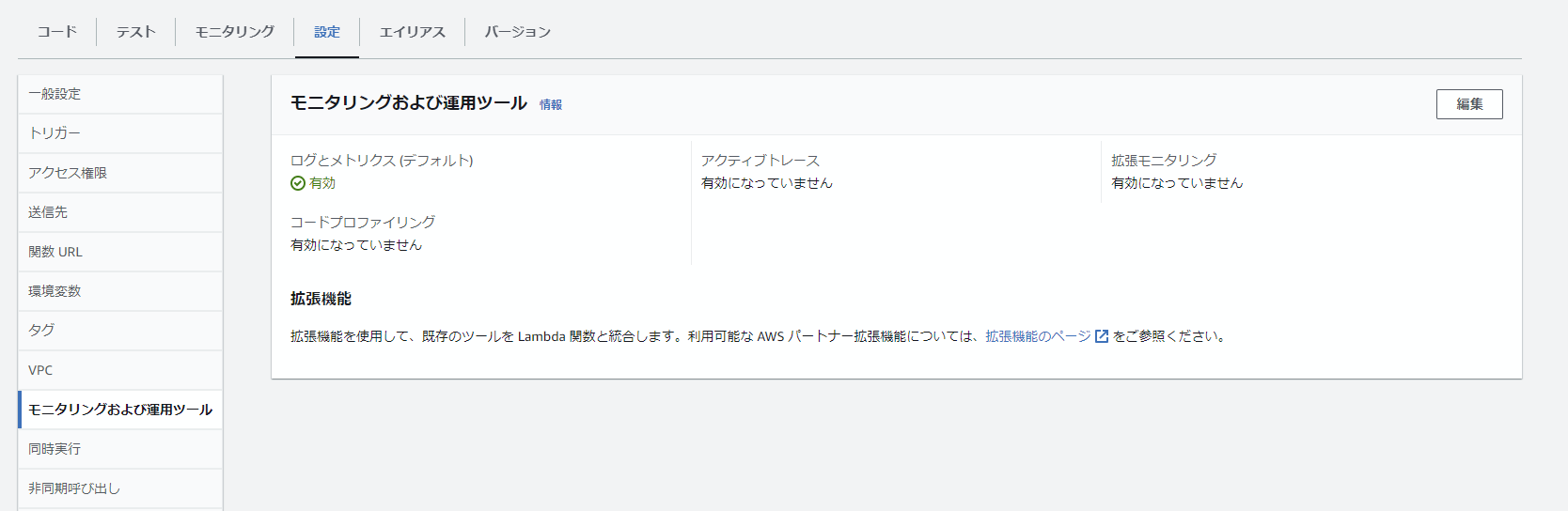1568x511 pixels.
Task: Open the バージョン tab
Action: point(517,32)
